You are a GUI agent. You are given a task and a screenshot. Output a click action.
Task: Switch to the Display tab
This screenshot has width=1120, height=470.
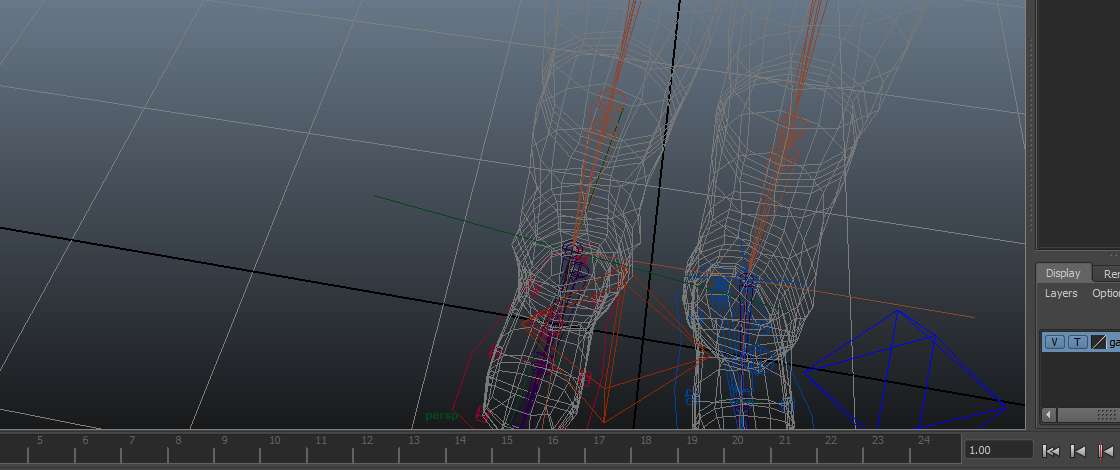[x=1063, y=273]
